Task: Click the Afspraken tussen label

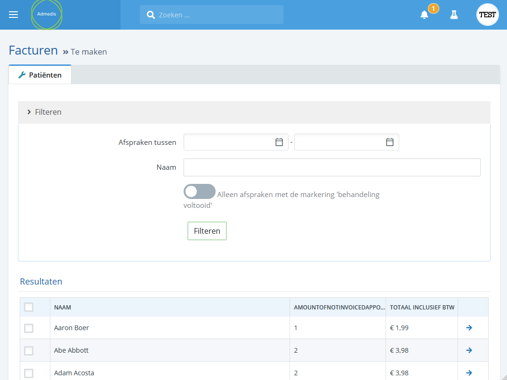Action: click(x=147, y=142)
